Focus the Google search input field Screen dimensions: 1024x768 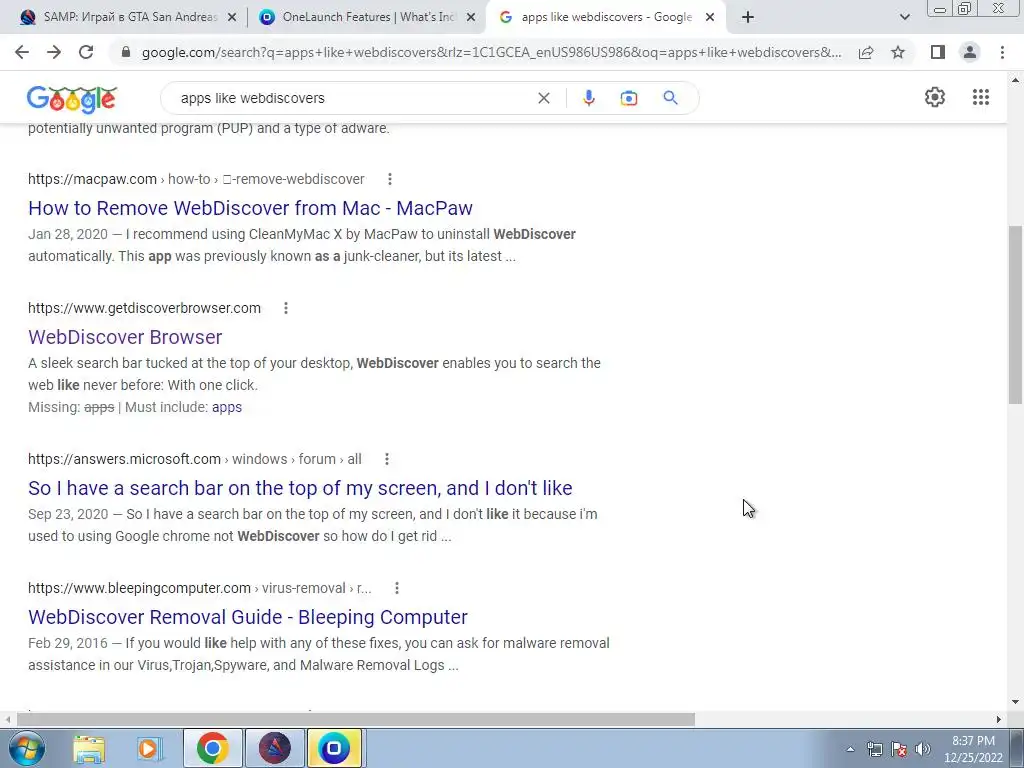[x=353, y=98]
